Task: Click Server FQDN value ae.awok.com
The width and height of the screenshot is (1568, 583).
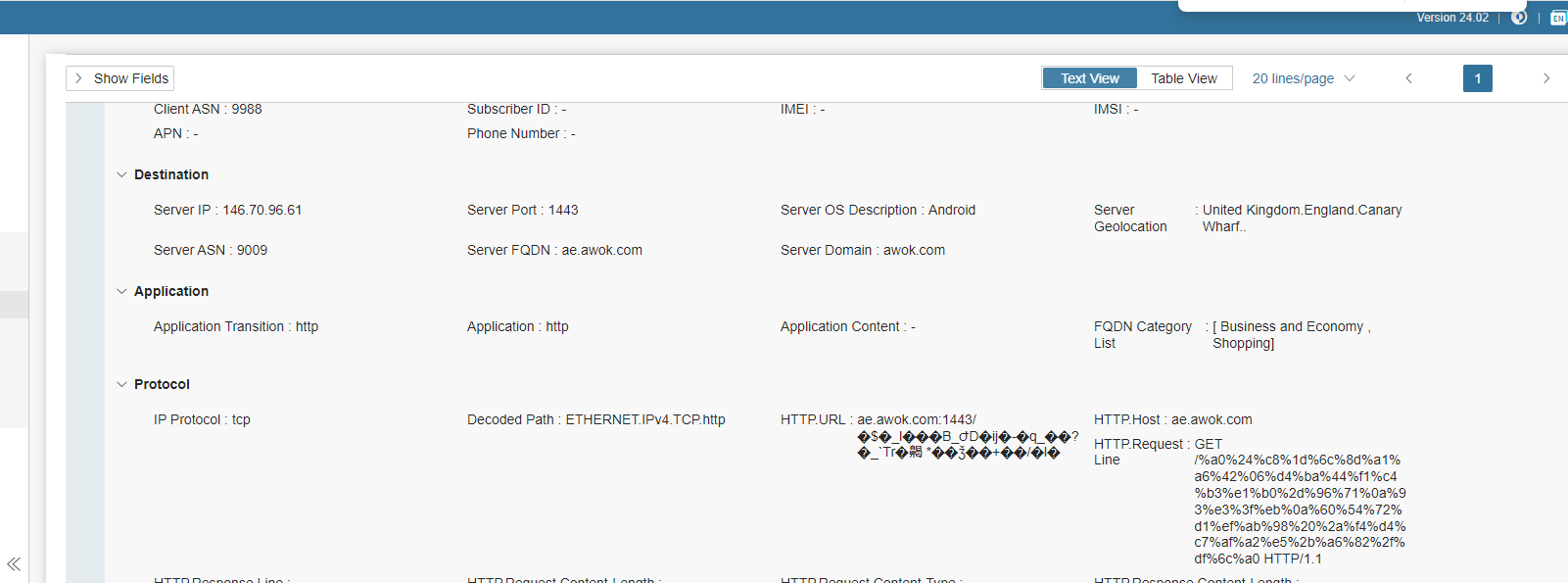Action: coord(601,250)
